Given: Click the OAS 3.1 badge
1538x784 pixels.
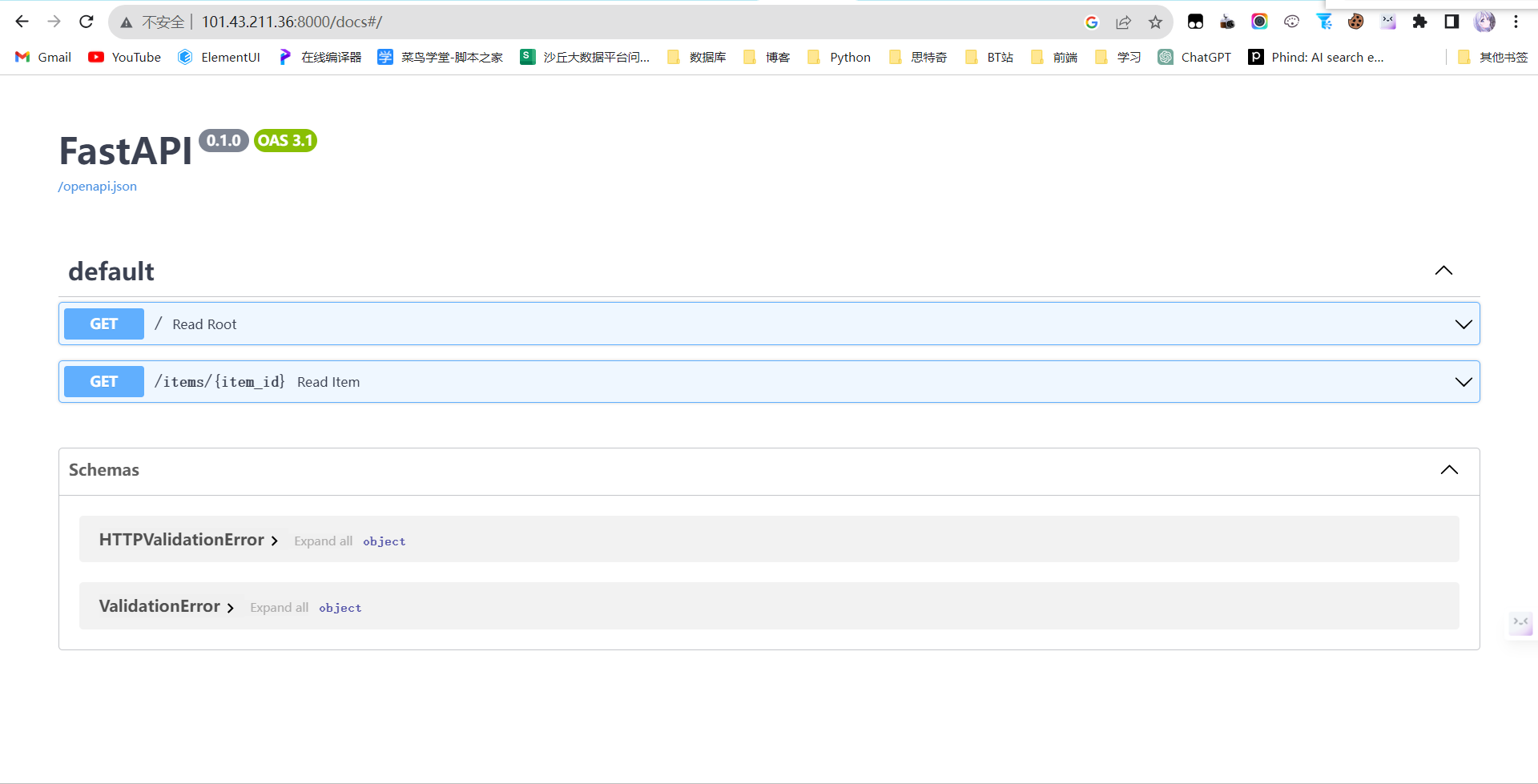Looking at the screenshot, I should pyautogui.click(x=285, y=140).
